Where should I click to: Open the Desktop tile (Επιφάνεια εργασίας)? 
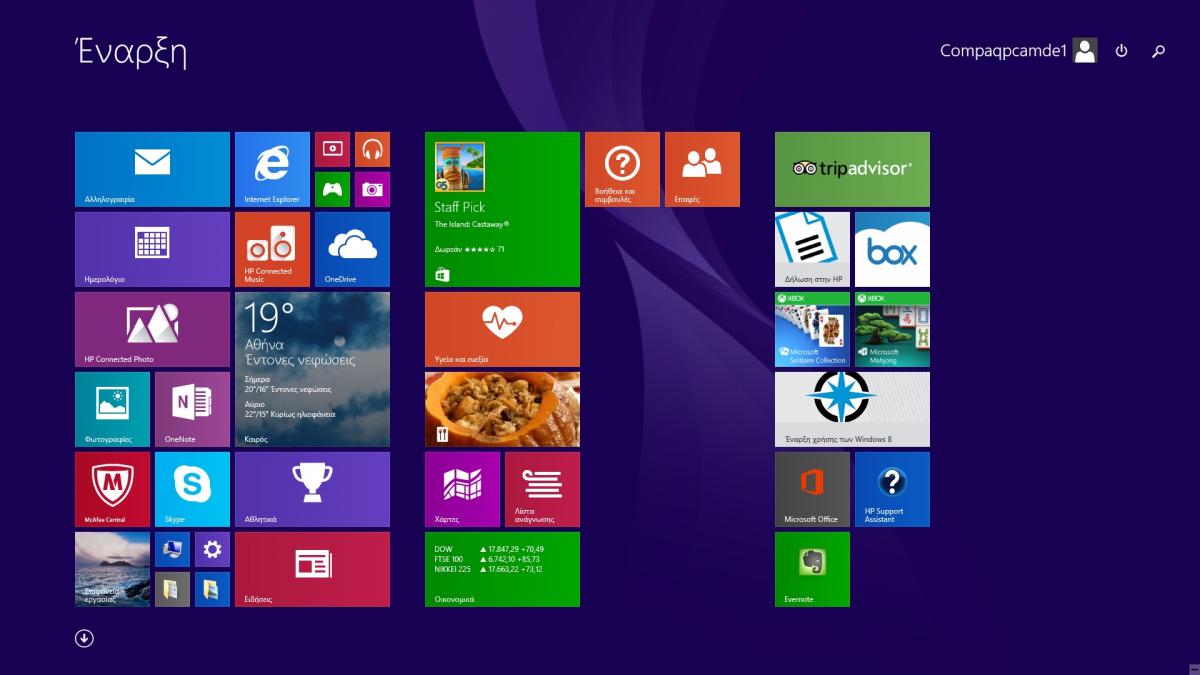tap(112, 569)
